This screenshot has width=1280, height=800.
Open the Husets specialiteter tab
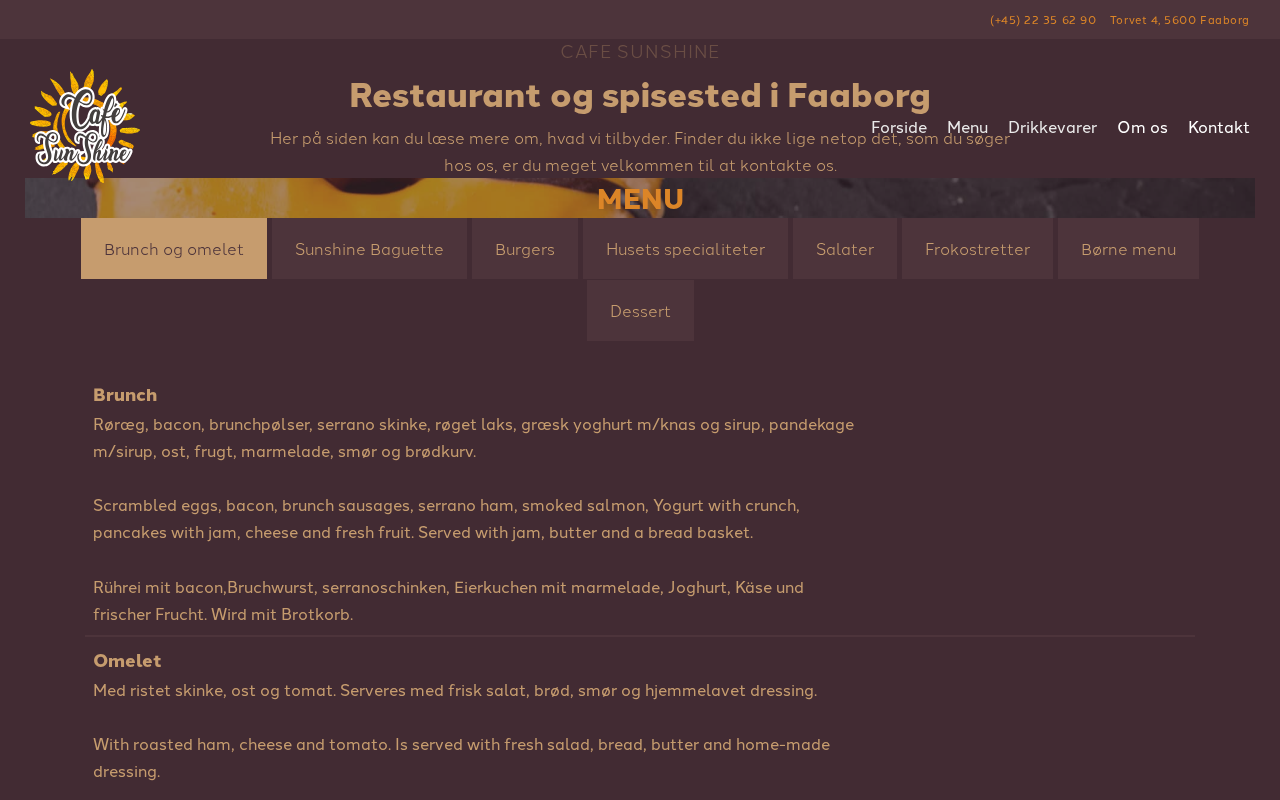(685, 249)
